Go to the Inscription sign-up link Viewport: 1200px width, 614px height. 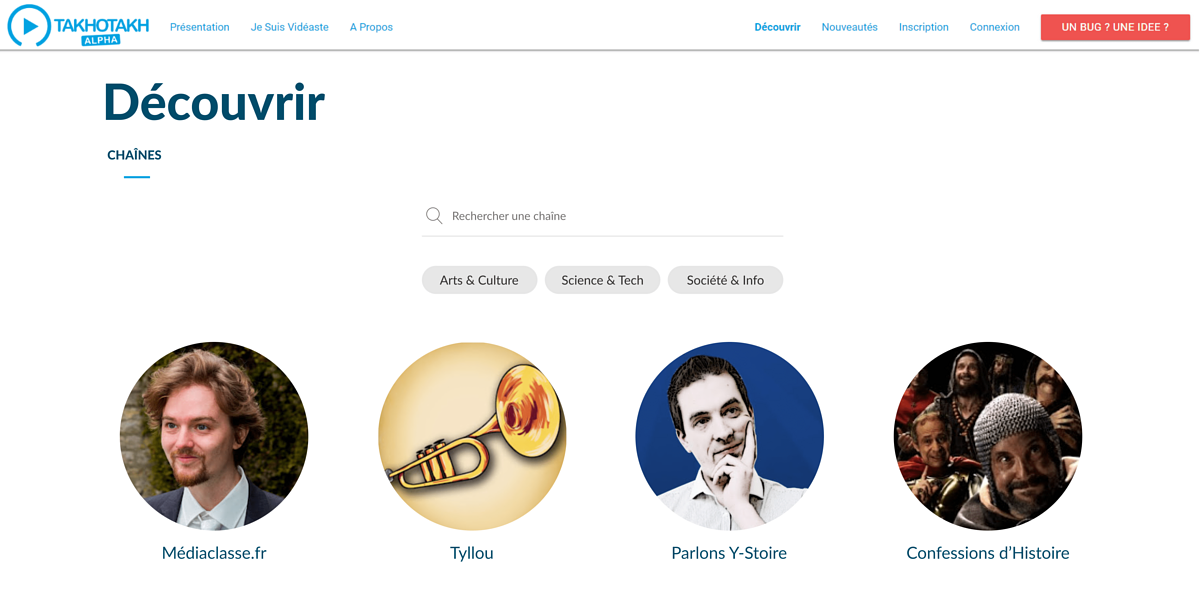pos(923,27)
